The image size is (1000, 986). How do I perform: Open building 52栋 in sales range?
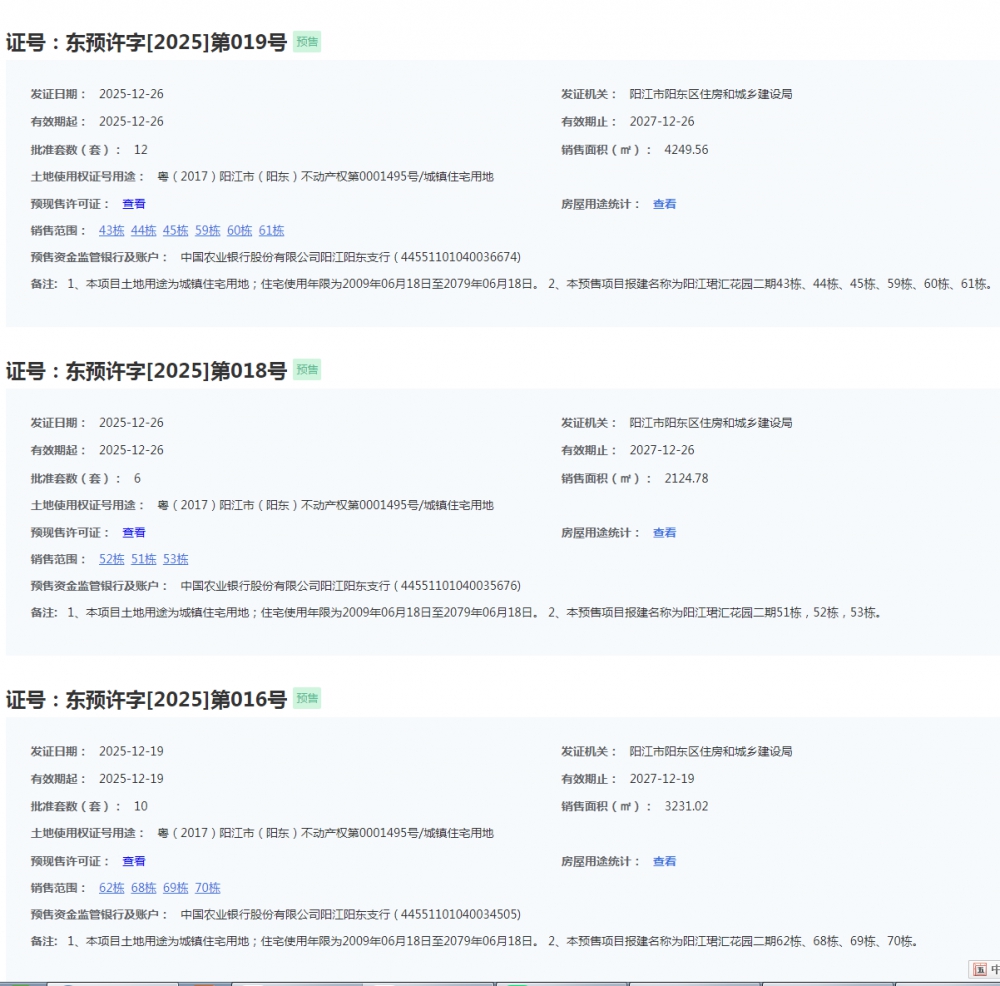[112, 559]
